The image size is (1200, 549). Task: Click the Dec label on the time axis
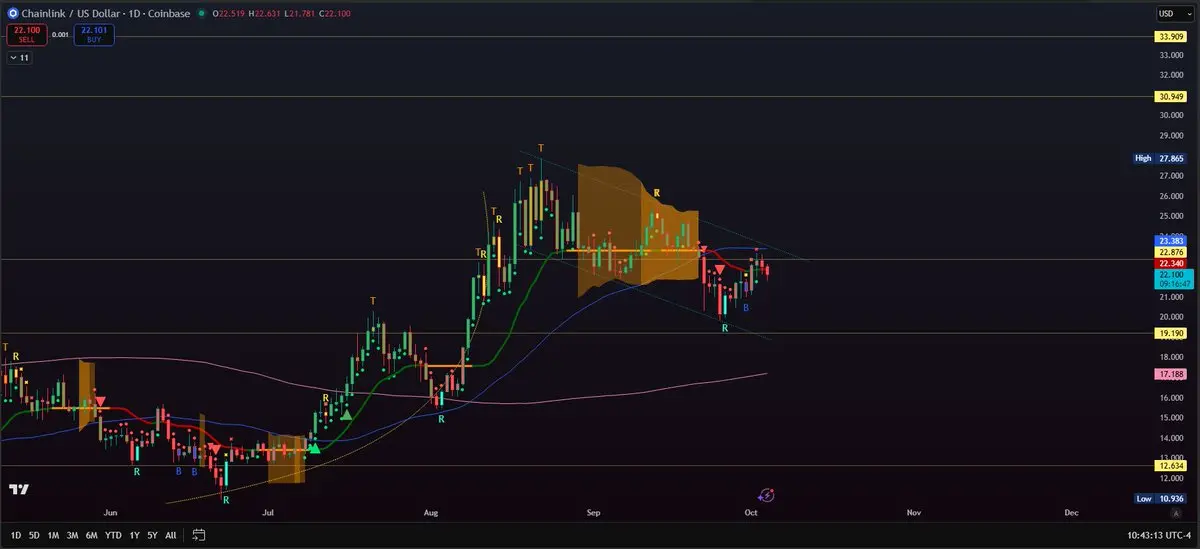pos(1071,512)
